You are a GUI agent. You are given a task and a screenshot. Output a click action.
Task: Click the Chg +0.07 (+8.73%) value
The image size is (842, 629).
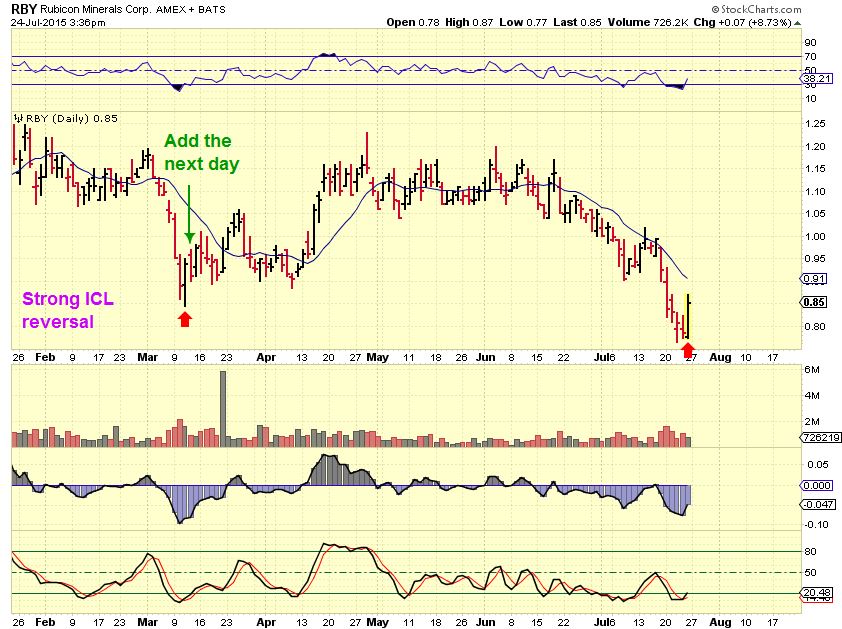coord(742,23)
